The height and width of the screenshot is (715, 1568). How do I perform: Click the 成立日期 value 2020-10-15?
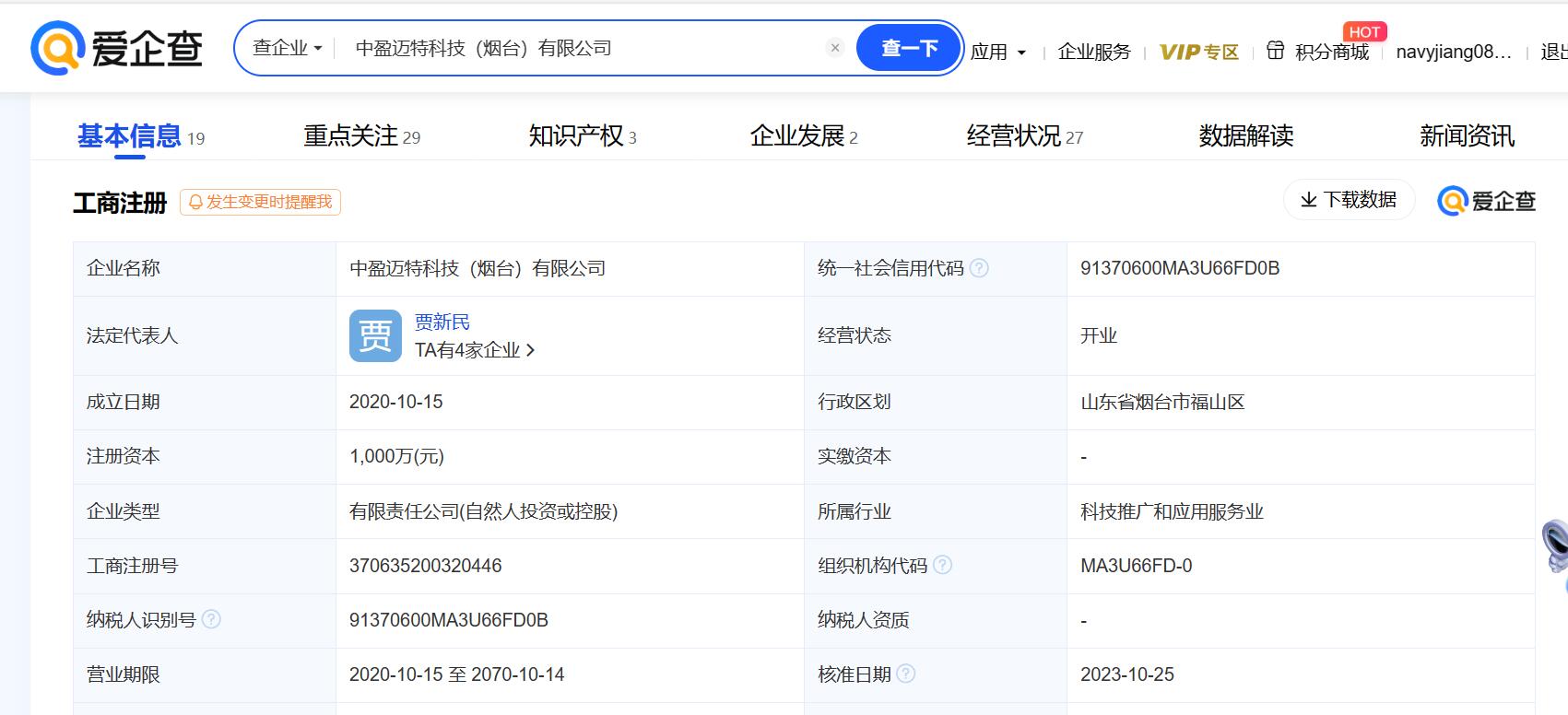point(396,402)
